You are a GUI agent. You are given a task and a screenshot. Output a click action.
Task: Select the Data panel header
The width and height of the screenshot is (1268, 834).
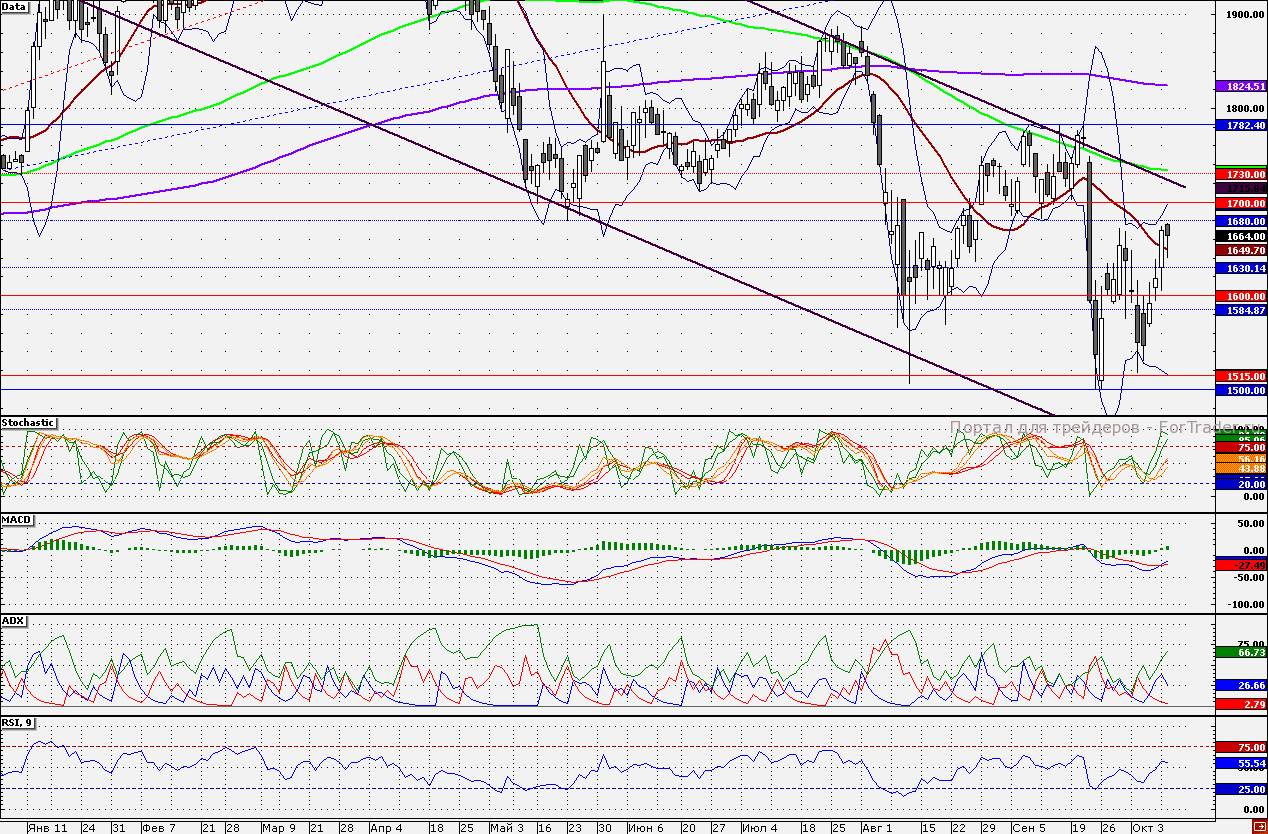coord(14,5)
